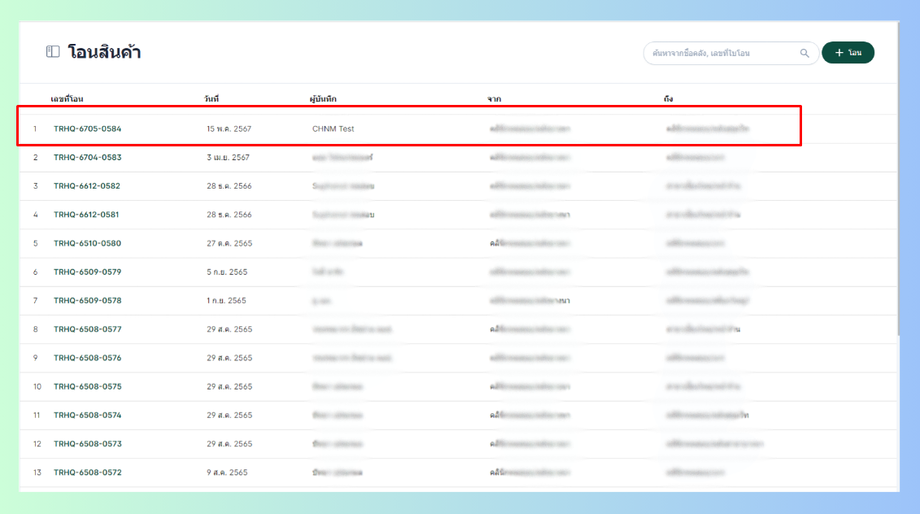Viewport: 920px width, 514px height.
Task: Open transfer TRHQ-6510-0580
Action: (87, 243)
